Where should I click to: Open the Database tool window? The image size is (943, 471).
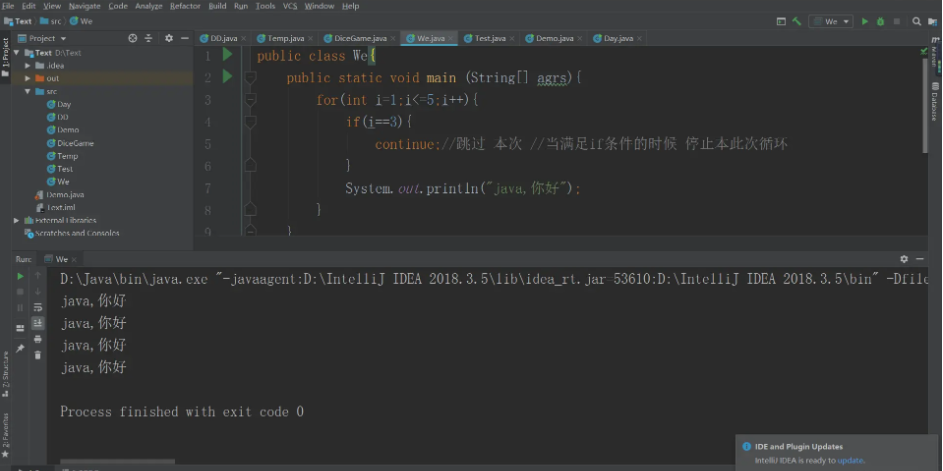click(x=935, y=101)
